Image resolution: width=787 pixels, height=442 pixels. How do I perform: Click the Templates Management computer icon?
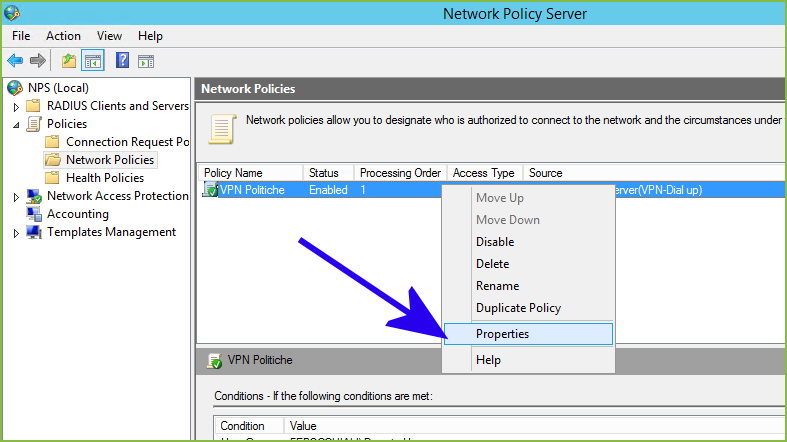tap(34, 232)
